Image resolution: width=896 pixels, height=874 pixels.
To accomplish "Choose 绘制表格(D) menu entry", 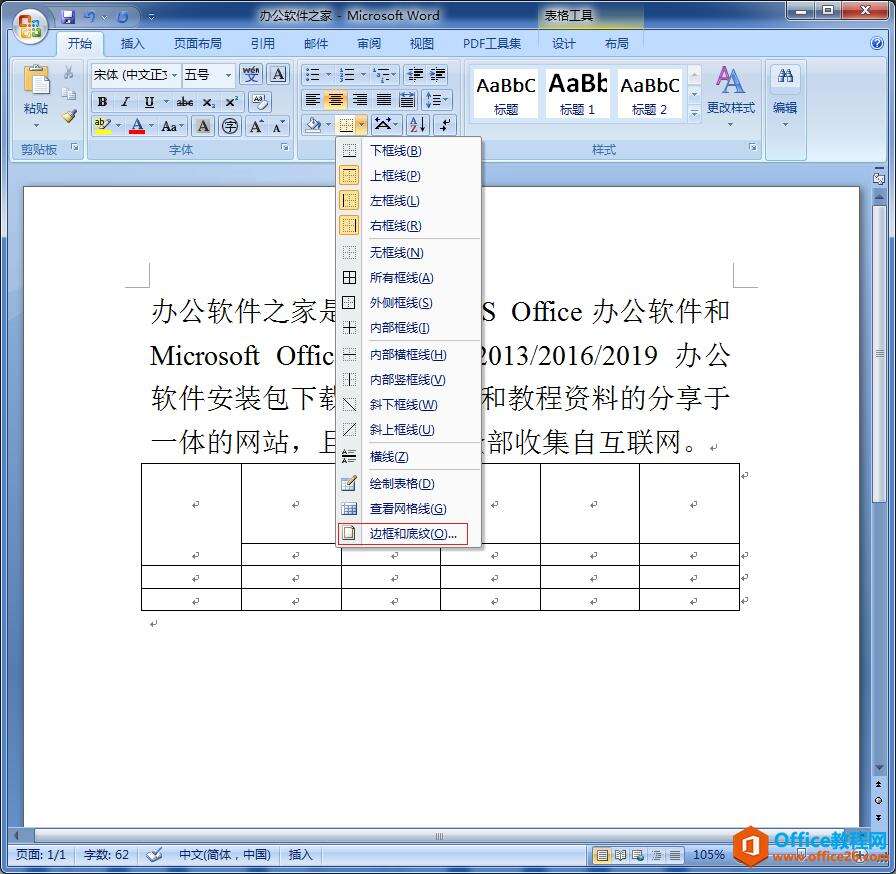I will point(409,484).
